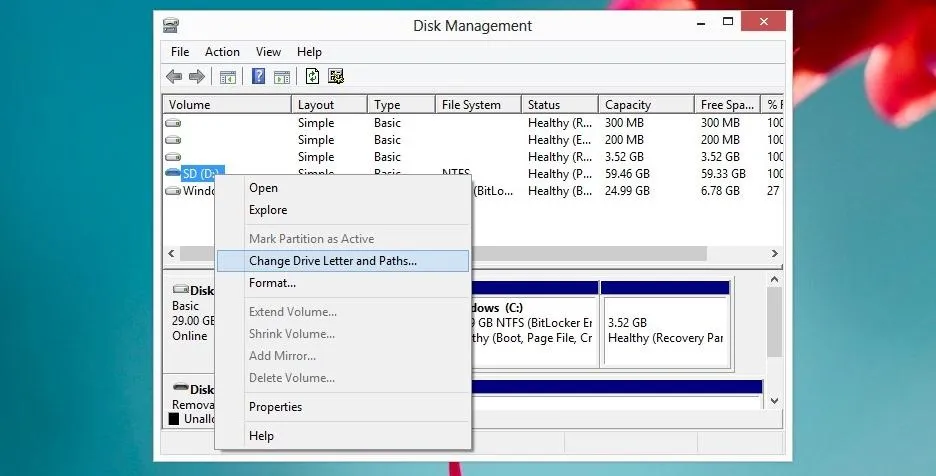
Task: Click the 24.99 GB capacity cell
Action: [x=627, y=191]
